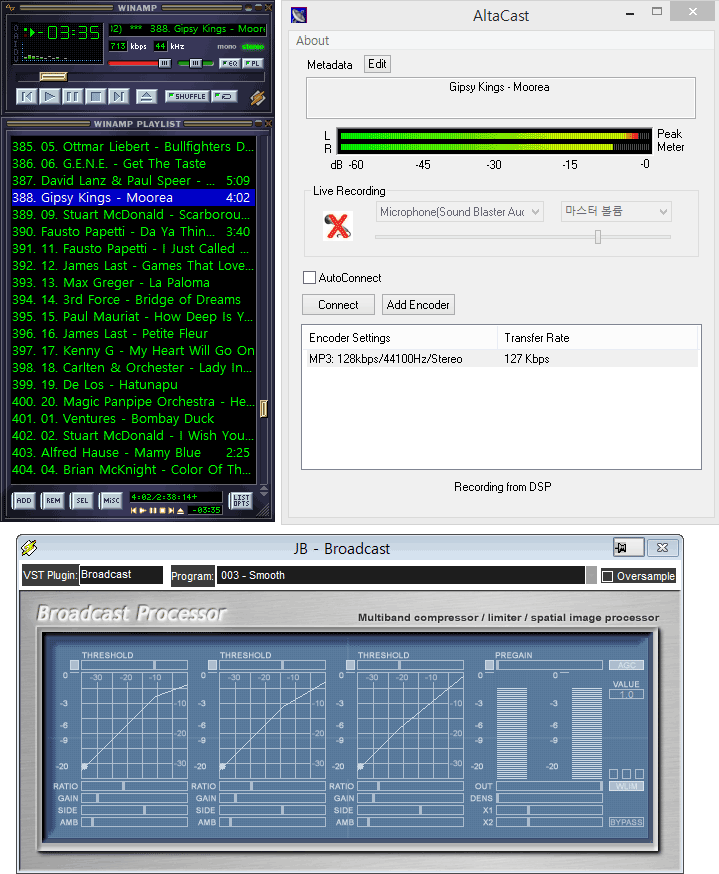Toggle the BYPASS button in Broadcast Processor
Viewport: 719px width, 874px height.
(x=626, y=822)
